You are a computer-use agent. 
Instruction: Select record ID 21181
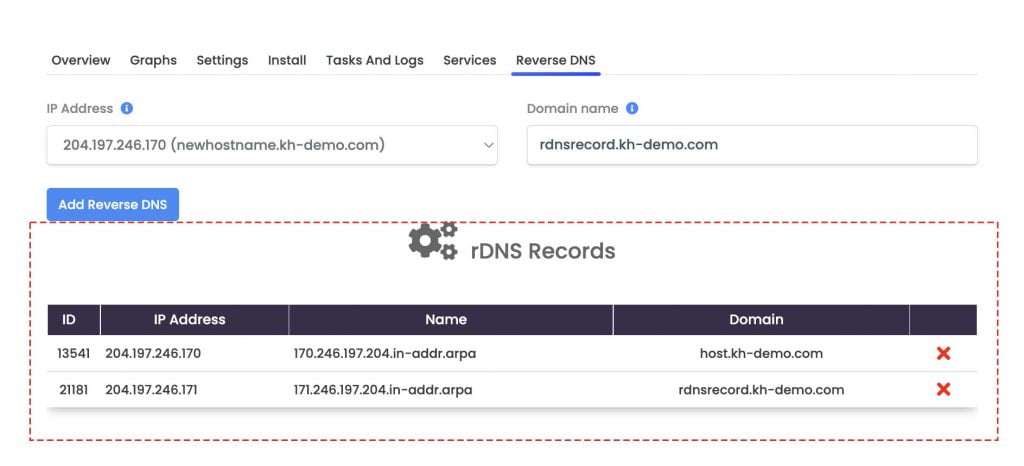(x=73, y=390)
